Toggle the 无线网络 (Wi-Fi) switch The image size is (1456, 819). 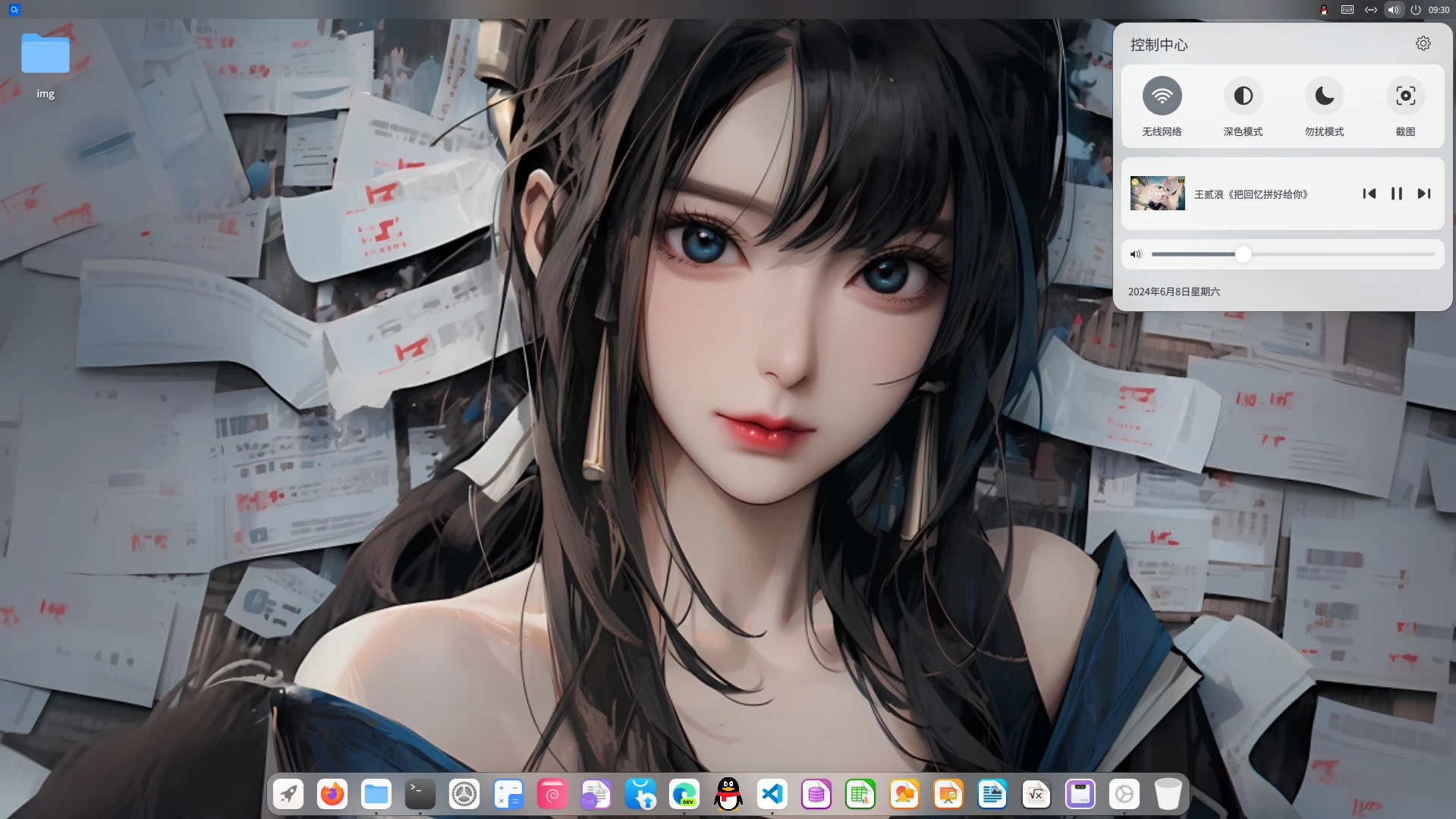[x=1162, y=96]
